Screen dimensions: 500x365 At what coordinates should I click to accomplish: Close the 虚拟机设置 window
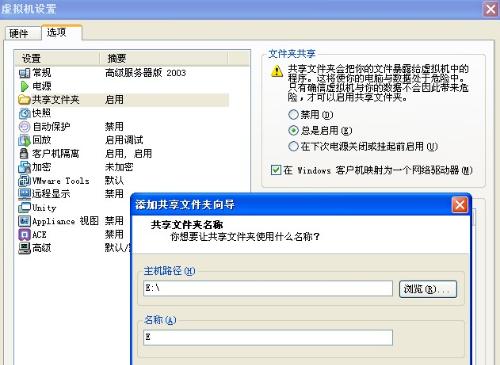click(x=491, y=9)
